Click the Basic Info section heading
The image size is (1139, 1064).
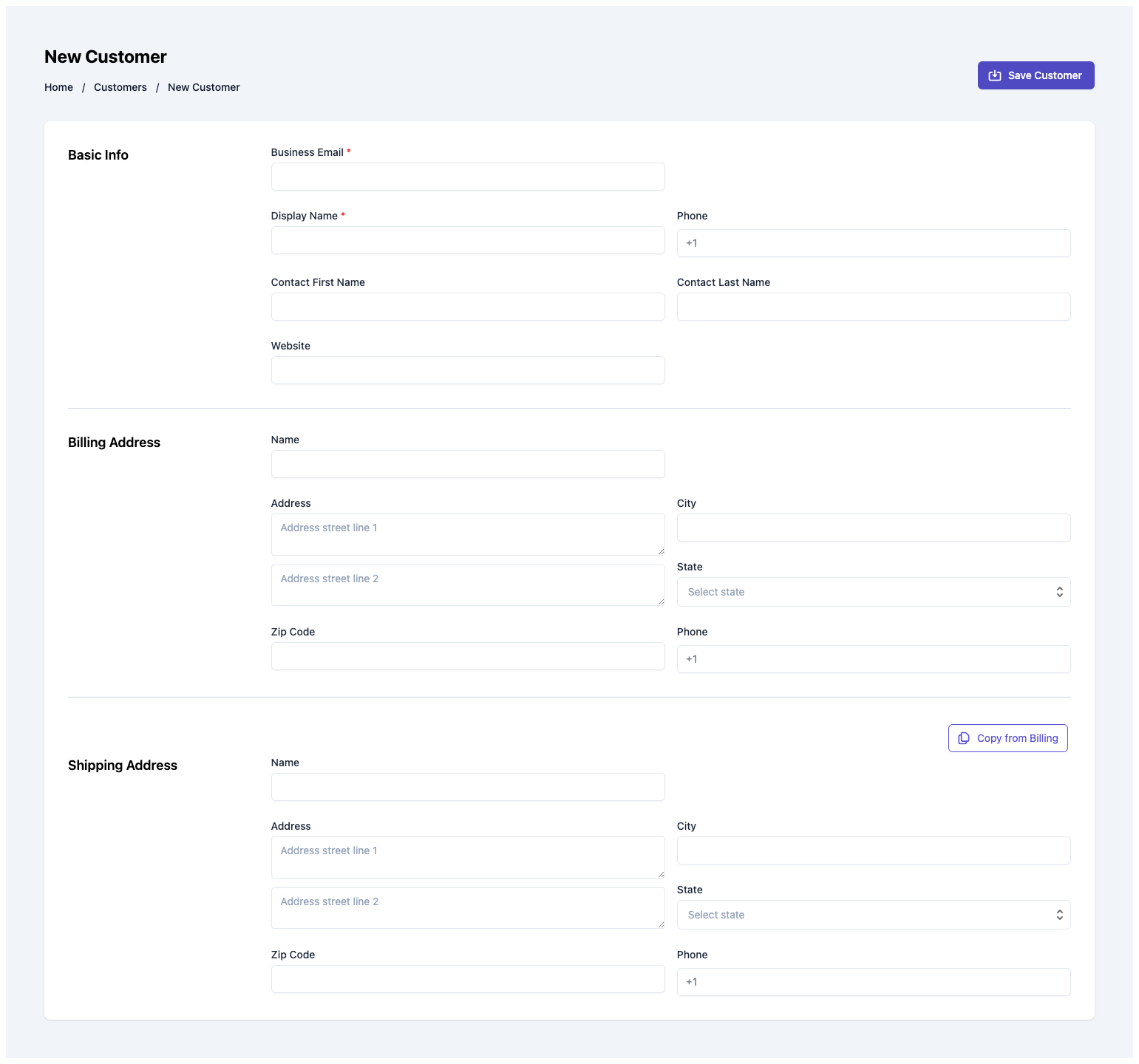point(98,155)
